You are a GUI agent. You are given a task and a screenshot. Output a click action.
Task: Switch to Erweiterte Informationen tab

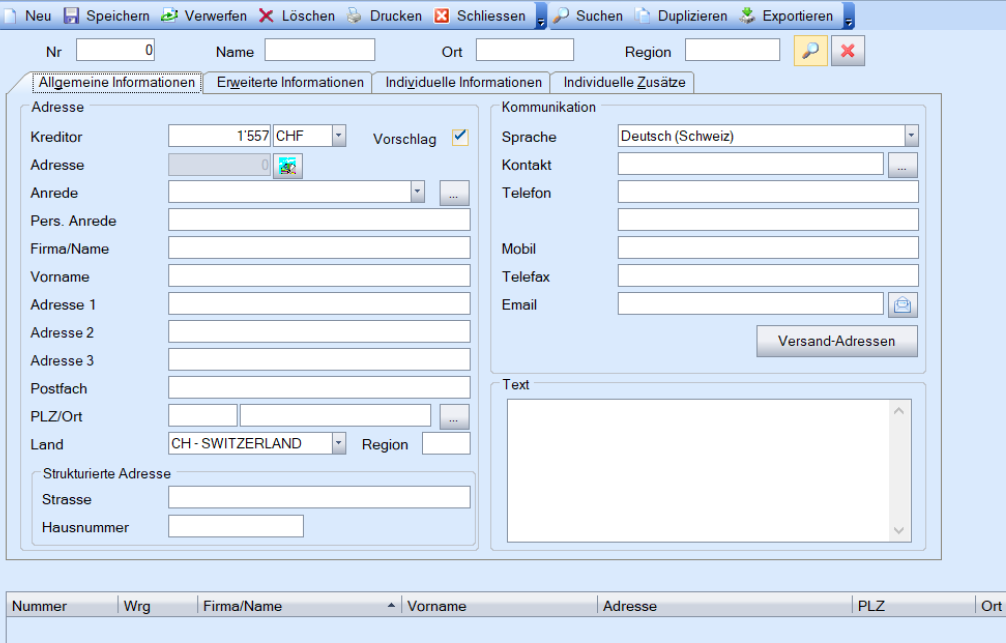[289, 83]
